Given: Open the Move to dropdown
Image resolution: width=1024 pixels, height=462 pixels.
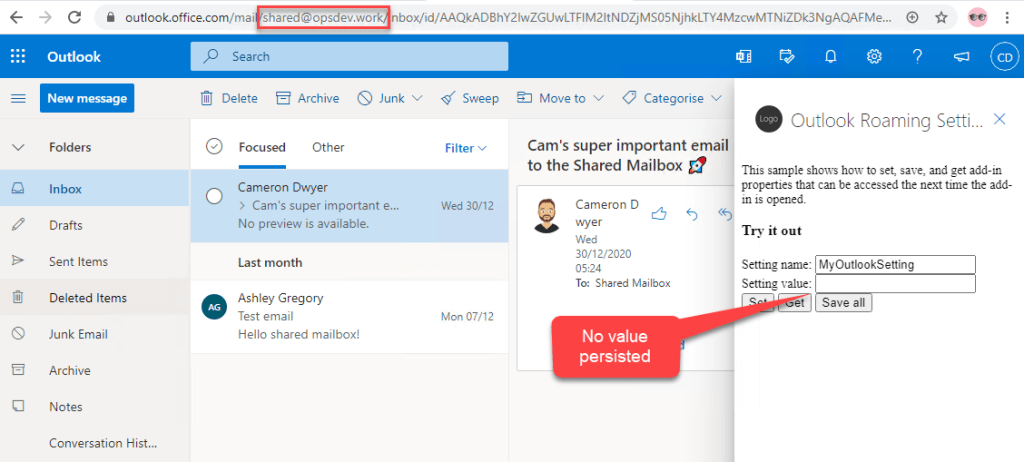Looking at the screenshot, I should pyautogui.click(x=561, y=98).
